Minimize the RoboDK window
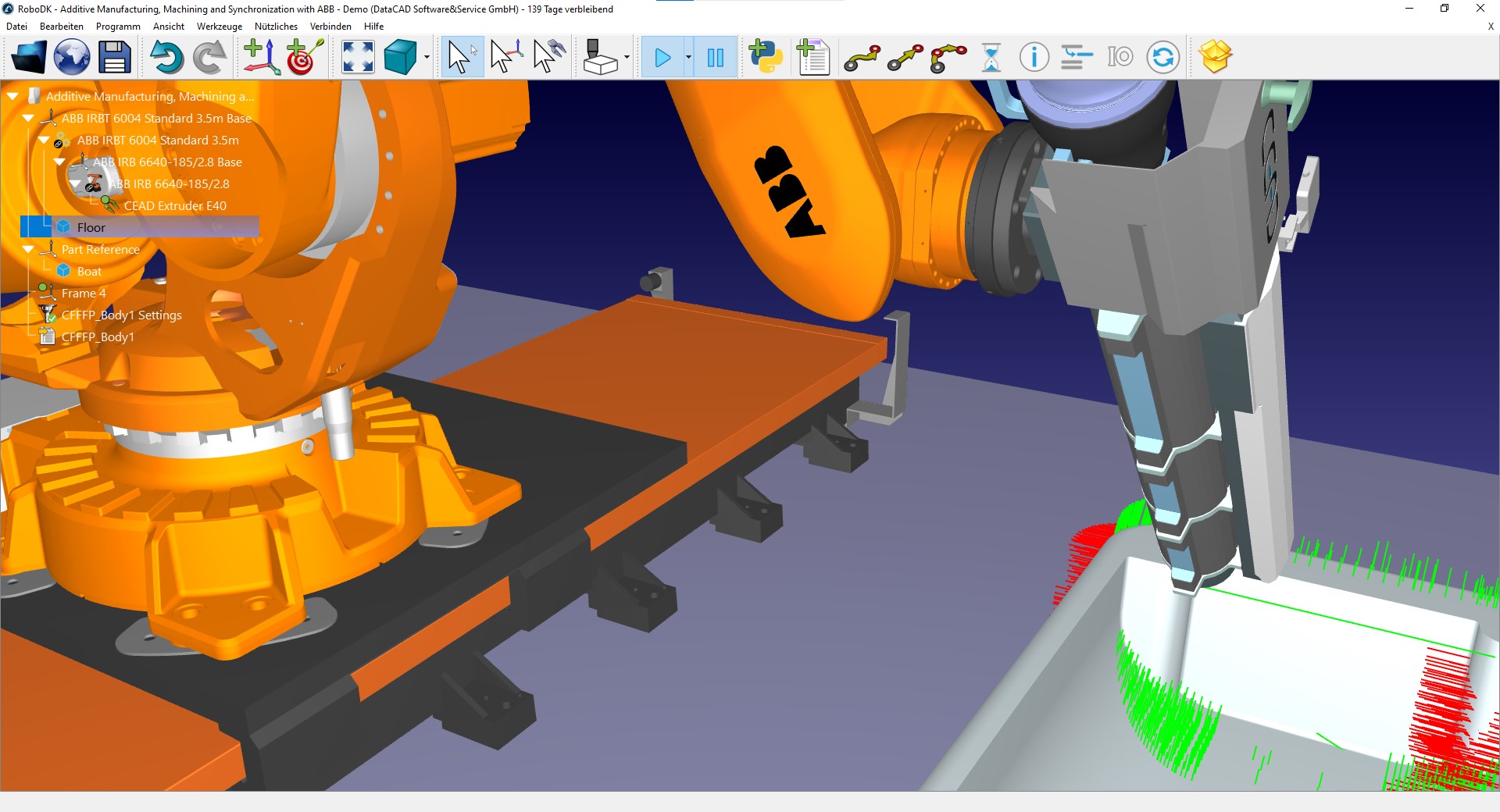Viewport: 1500px width, 812px height. pyautogui.click(x=1409, y=9)
